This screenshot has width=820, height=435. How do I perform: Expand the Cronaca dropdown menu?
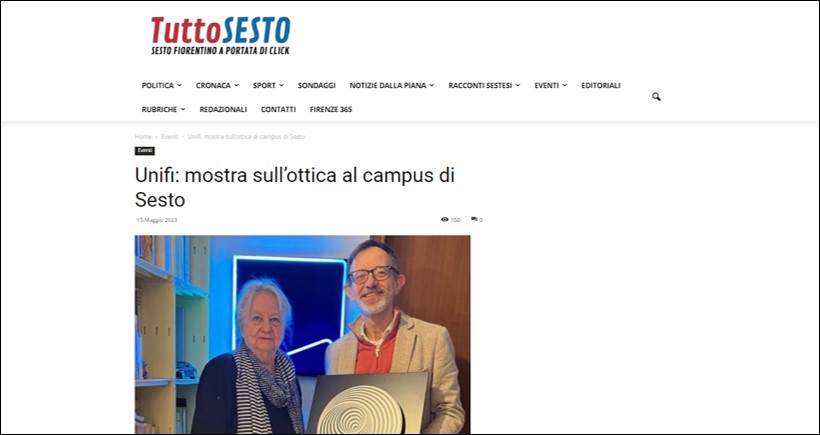click(x=217, y=85)
